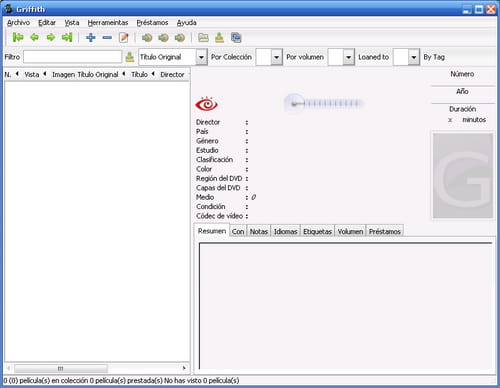Click the right scroll arrow under the movie list

click(184, 368)
